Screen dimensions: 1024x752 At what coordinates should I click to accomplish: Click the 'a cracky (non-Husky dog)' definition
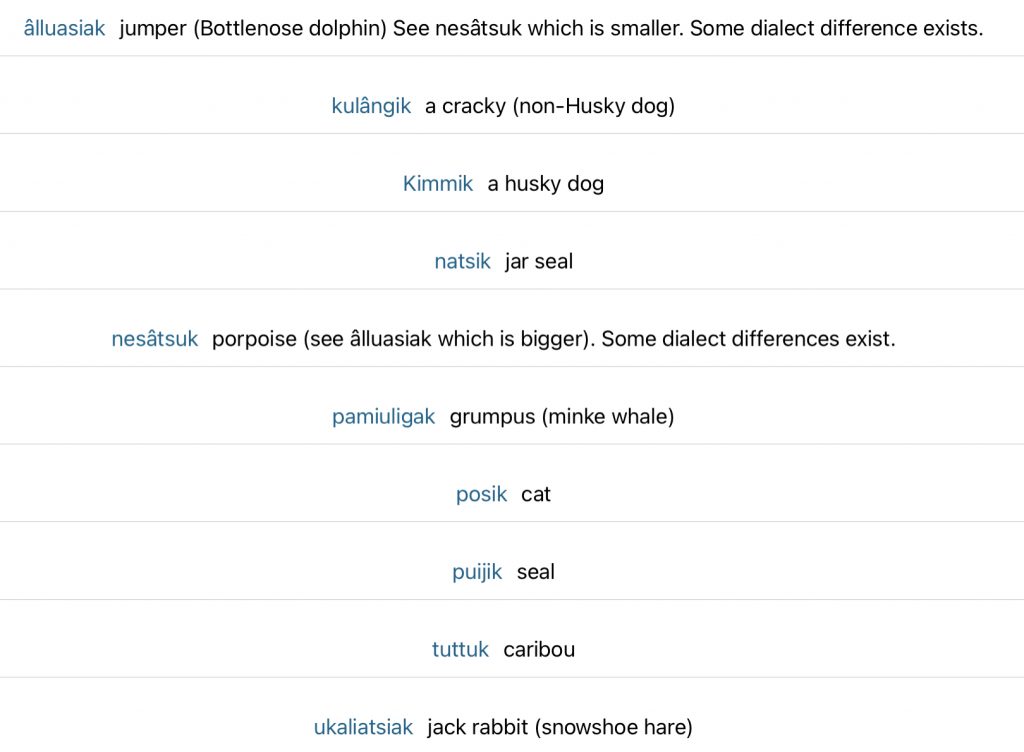(x=550, y=106)
